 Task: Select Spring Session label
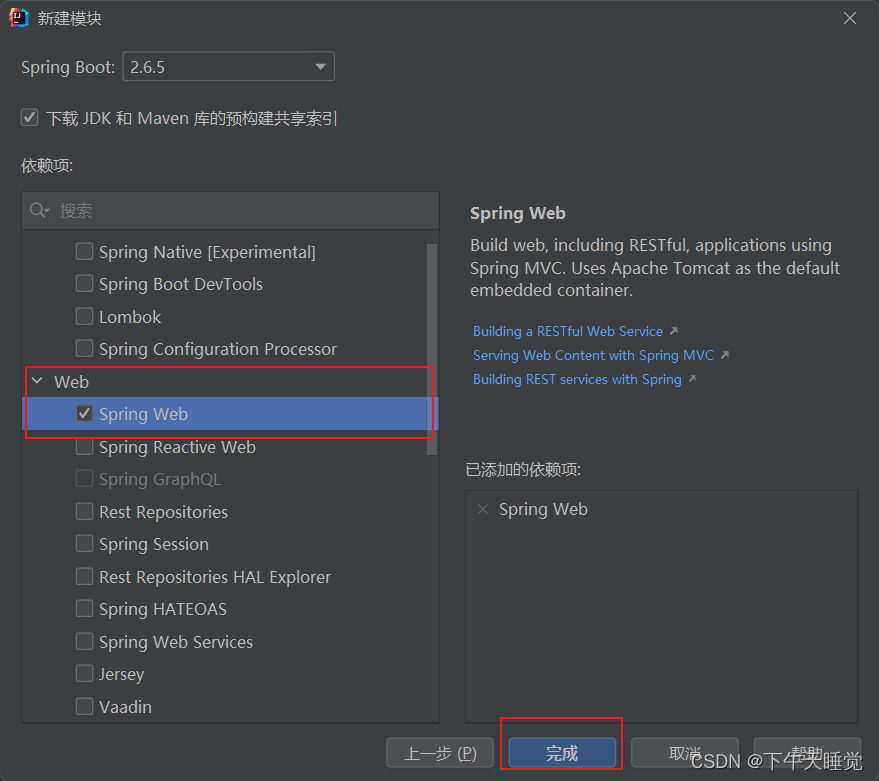[154, 544]
